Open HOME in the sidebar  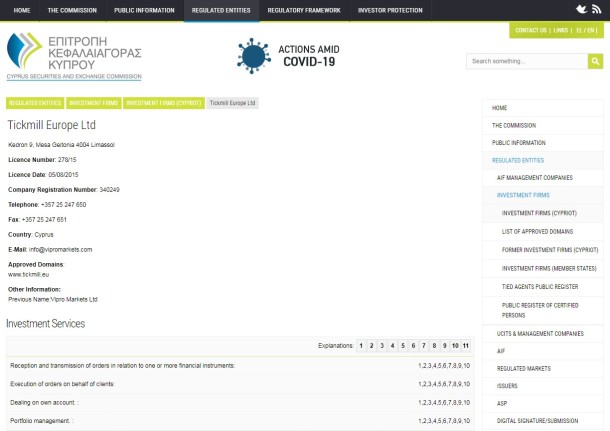coord(543,108)
